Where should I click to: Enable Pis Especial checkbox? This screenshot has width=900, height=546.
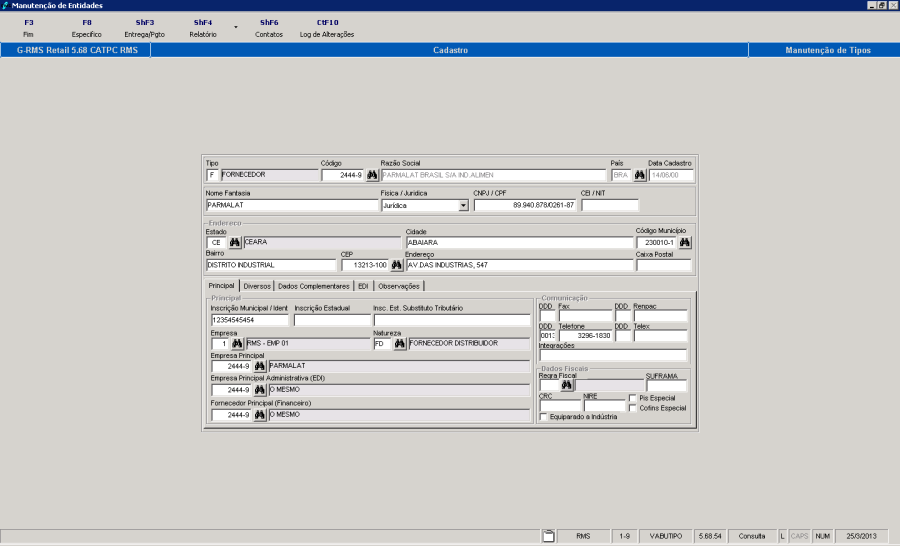click(x=633, y=398)
